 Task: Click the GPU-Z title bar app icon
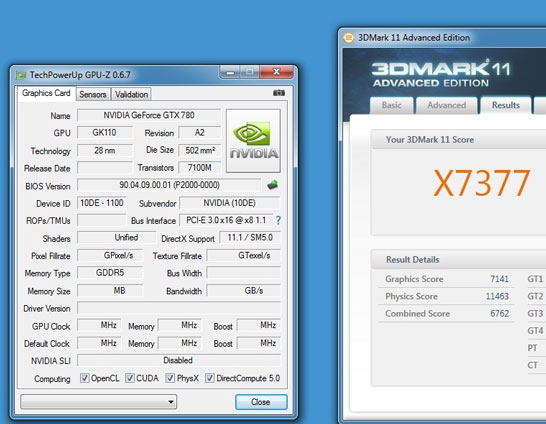(x=22, y=75)
